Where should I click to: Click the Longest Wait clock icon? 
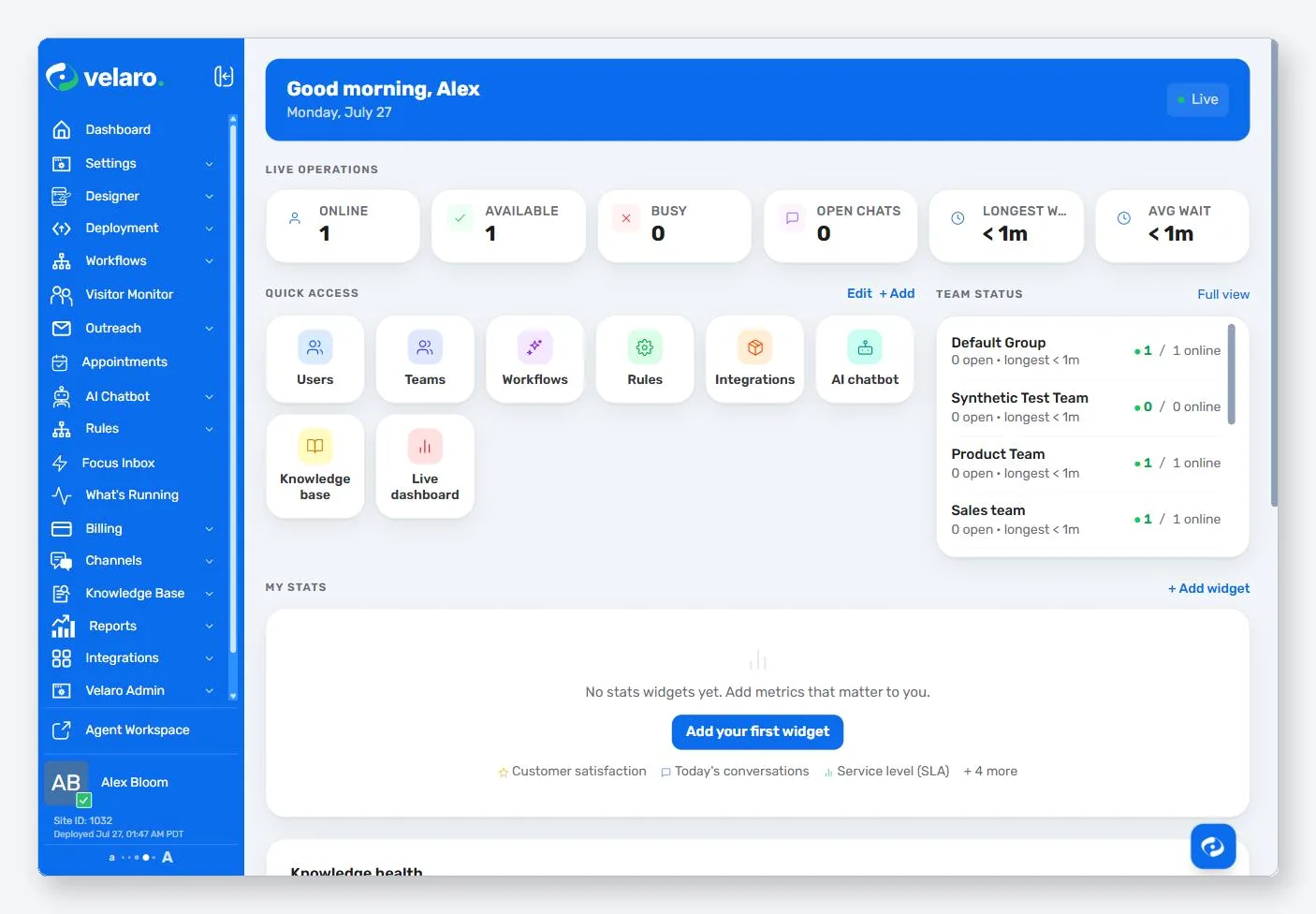point(958,218)
